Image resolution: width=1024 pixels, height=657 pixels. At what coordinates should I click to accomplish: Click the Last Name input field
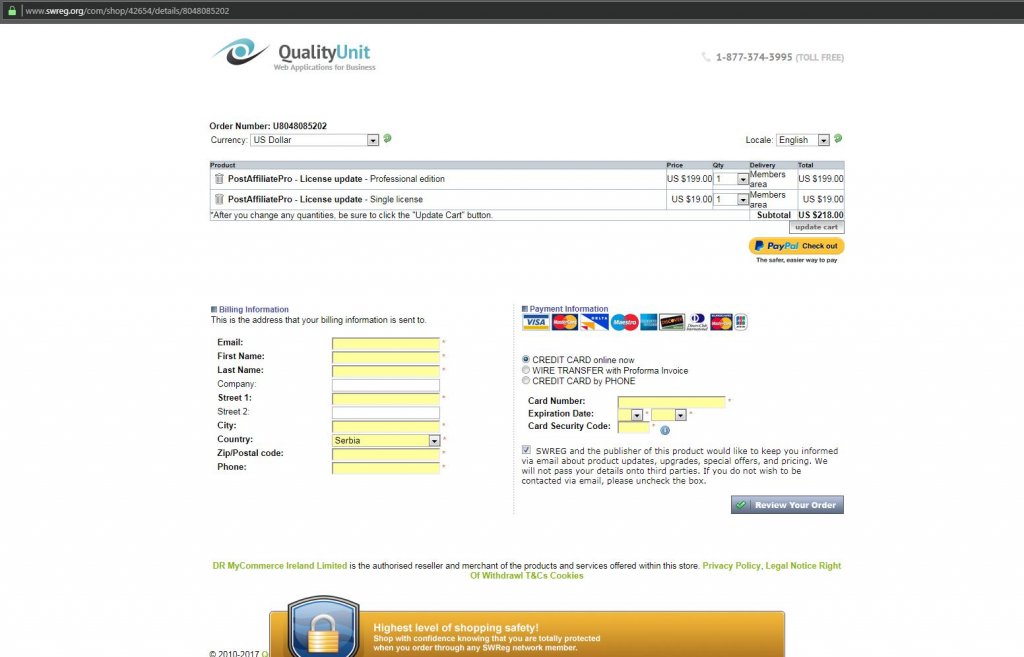386,371
